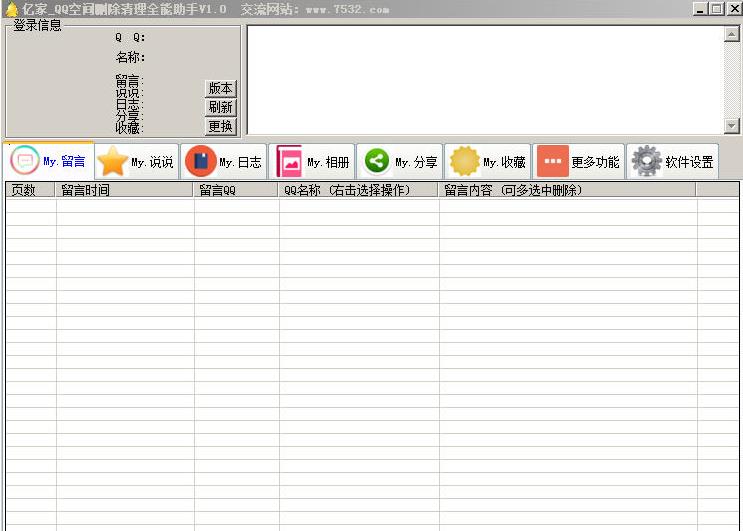
Task: Sort by 留言时间 column header
Action: 125,190
